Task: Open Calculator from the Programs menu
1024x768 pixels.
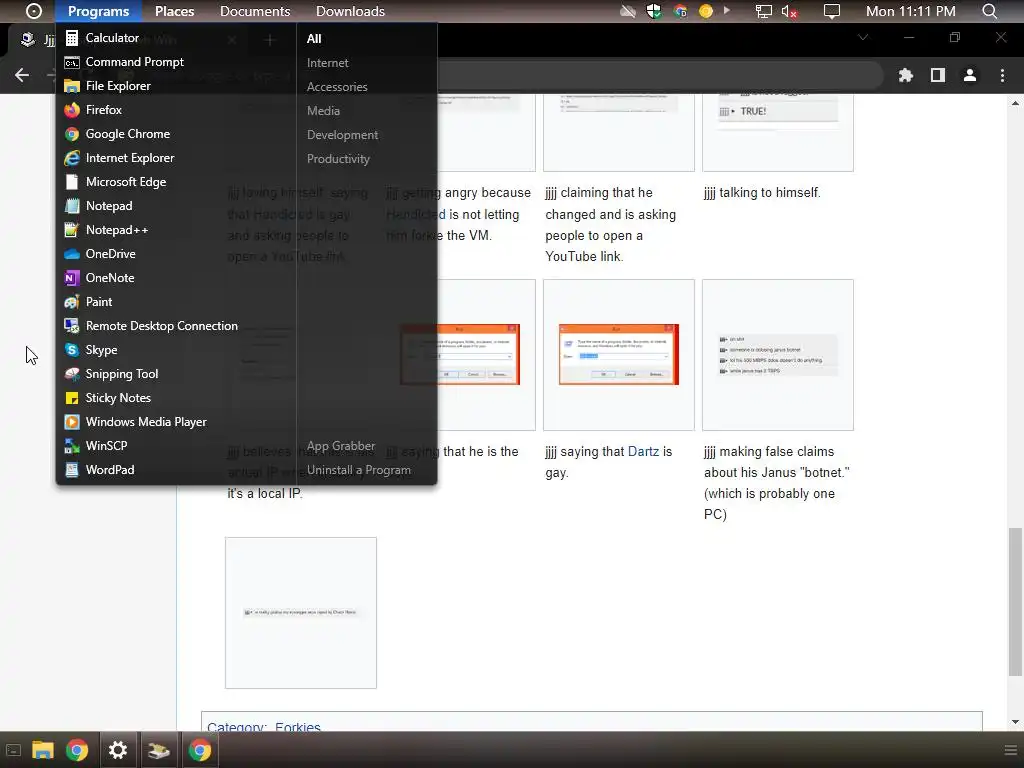Action: click(x=112, y=38)
